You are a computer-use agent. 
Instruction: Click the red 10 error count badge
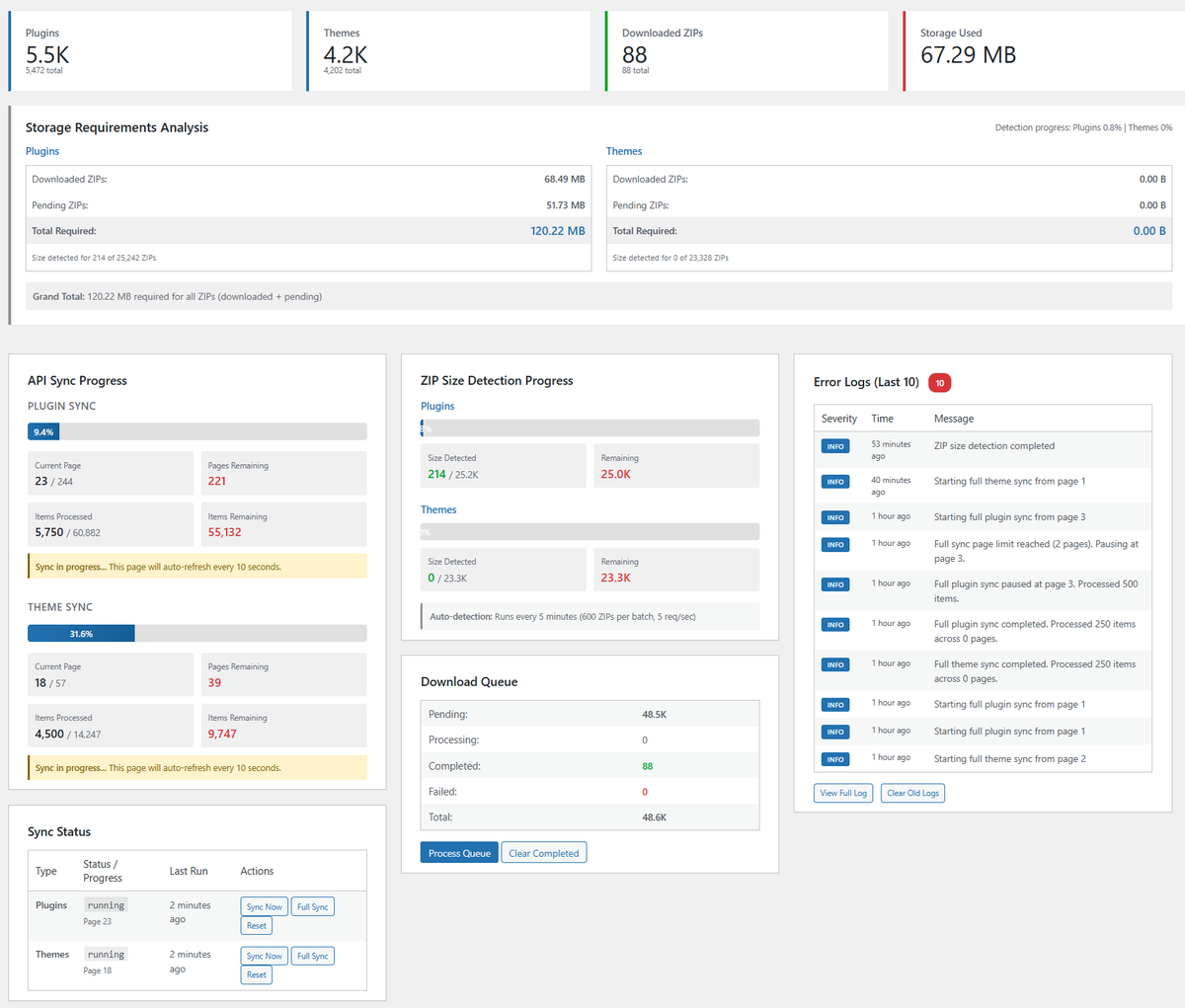pyautogui.click(x=939, y=383)
